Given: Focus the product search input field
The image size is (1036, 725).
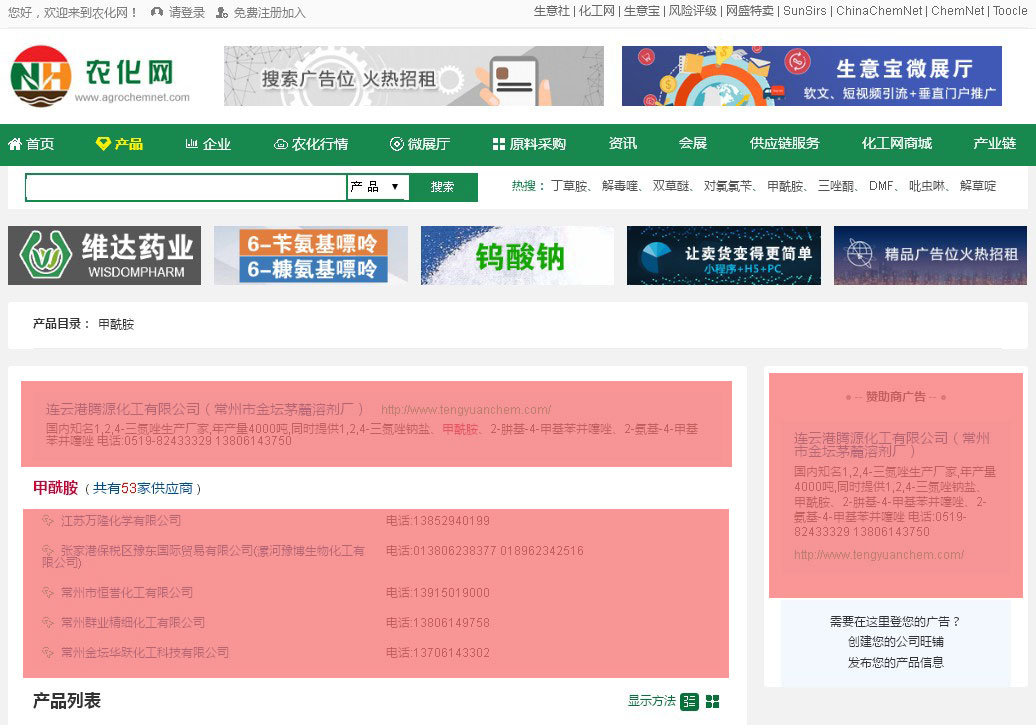Looking at the screenshot, I should 186,187.
